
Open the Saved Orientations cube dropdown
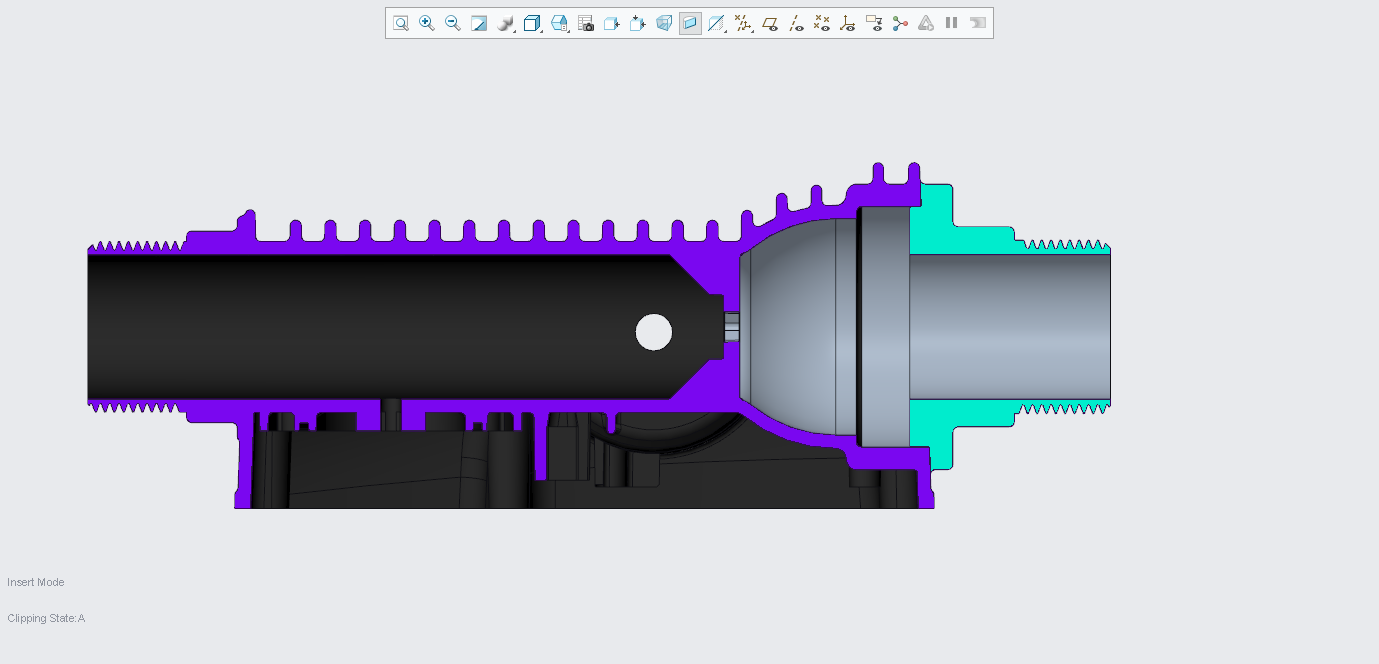(533, 23)
